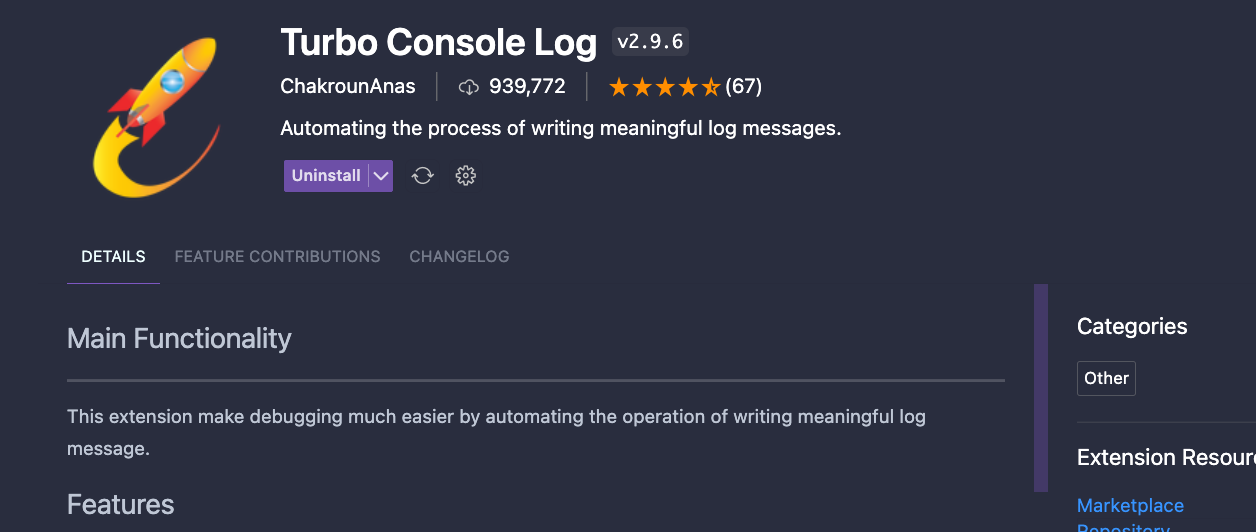Viewport: 1256px width, 532px height.
Task: Click the Turbo Console Log title
Action: click(x=438, y=42)
